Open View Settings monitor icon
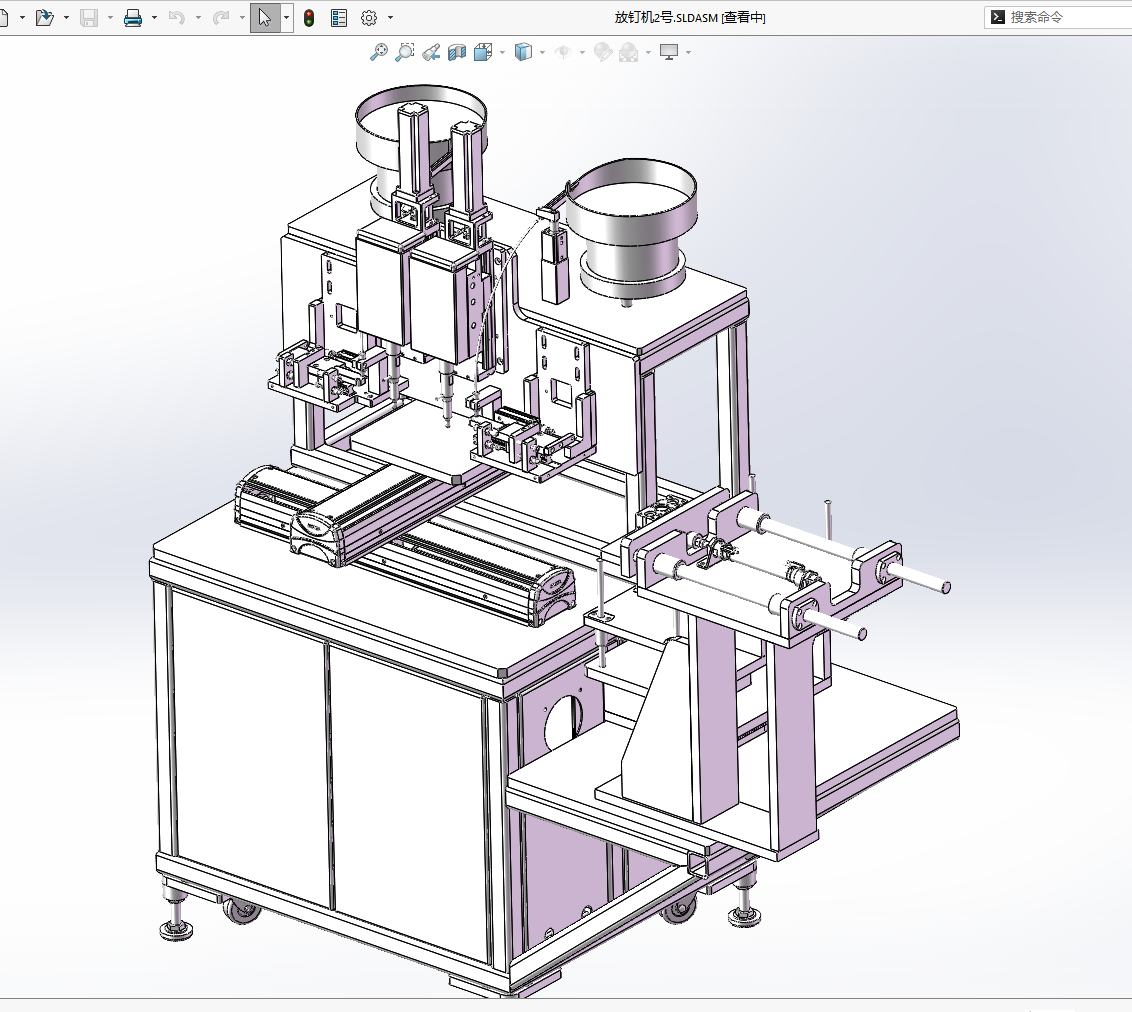The height and width of the screenshot is (1012, 1132). coord(669,52)
